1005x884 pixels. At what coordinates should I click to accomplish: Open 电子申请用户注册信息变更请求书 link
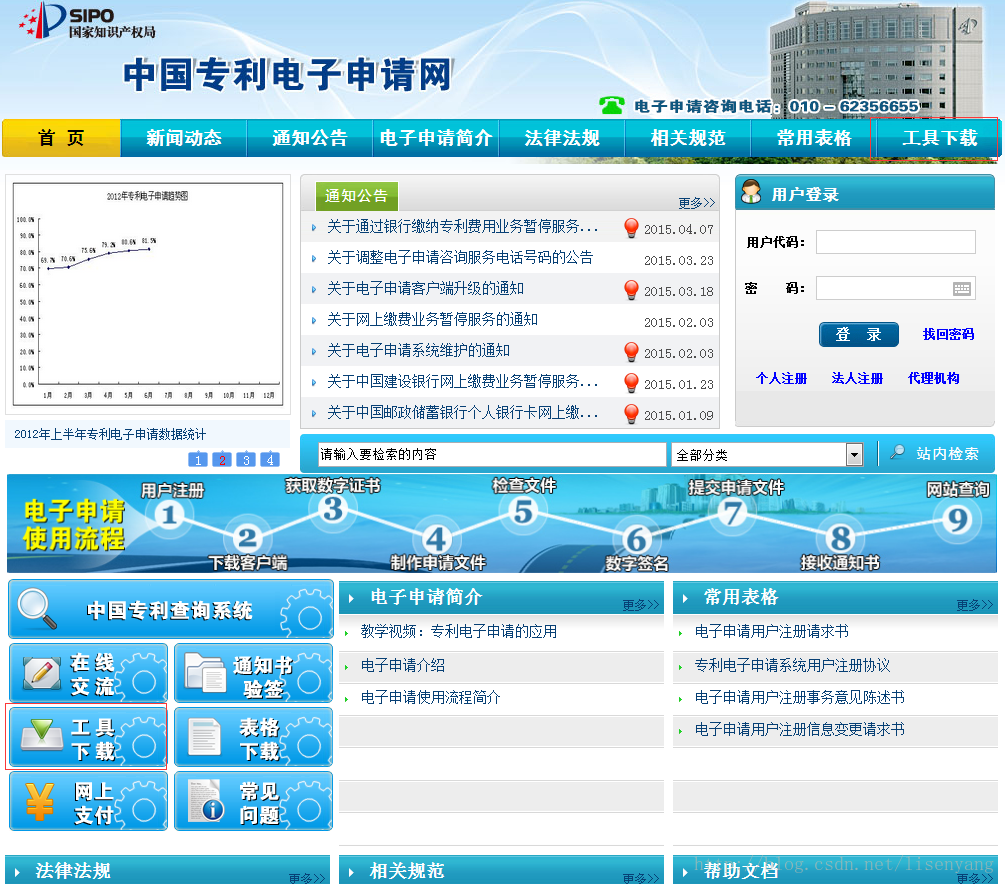pyautogui.click(x=800, y=730)
